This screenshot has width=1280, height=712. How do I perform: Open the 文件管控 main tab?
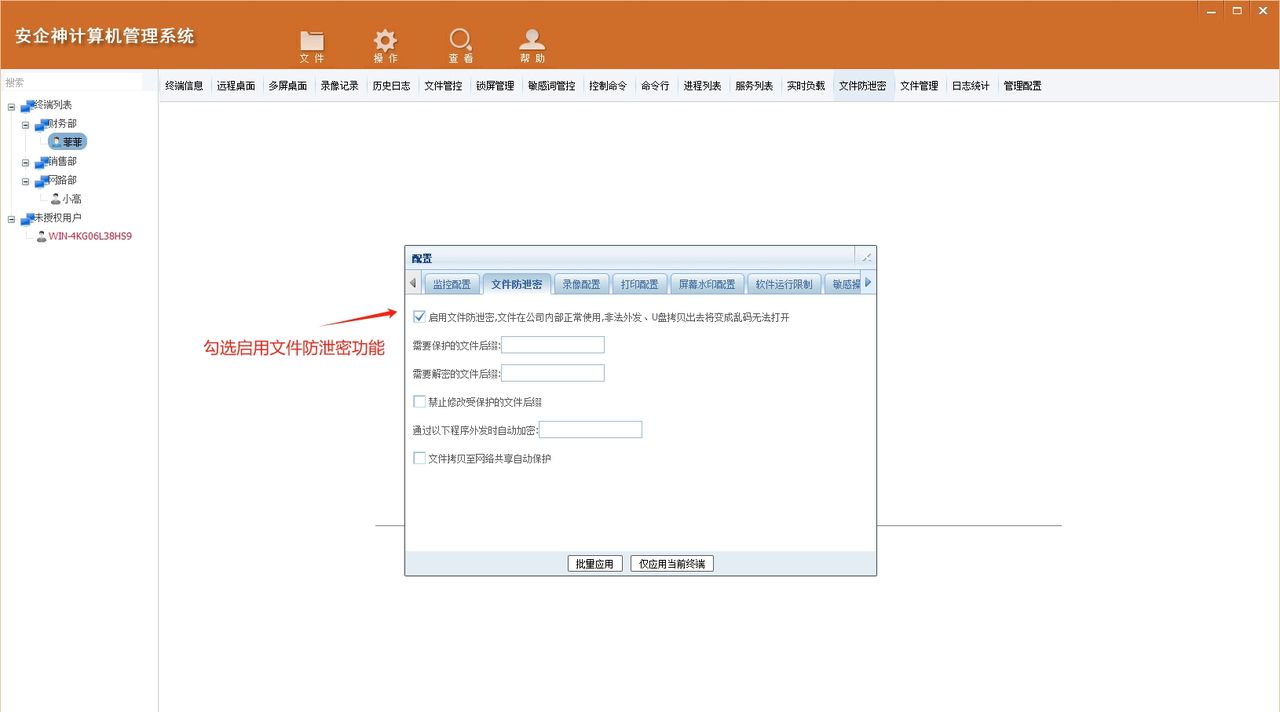click(x=444, y=86)
